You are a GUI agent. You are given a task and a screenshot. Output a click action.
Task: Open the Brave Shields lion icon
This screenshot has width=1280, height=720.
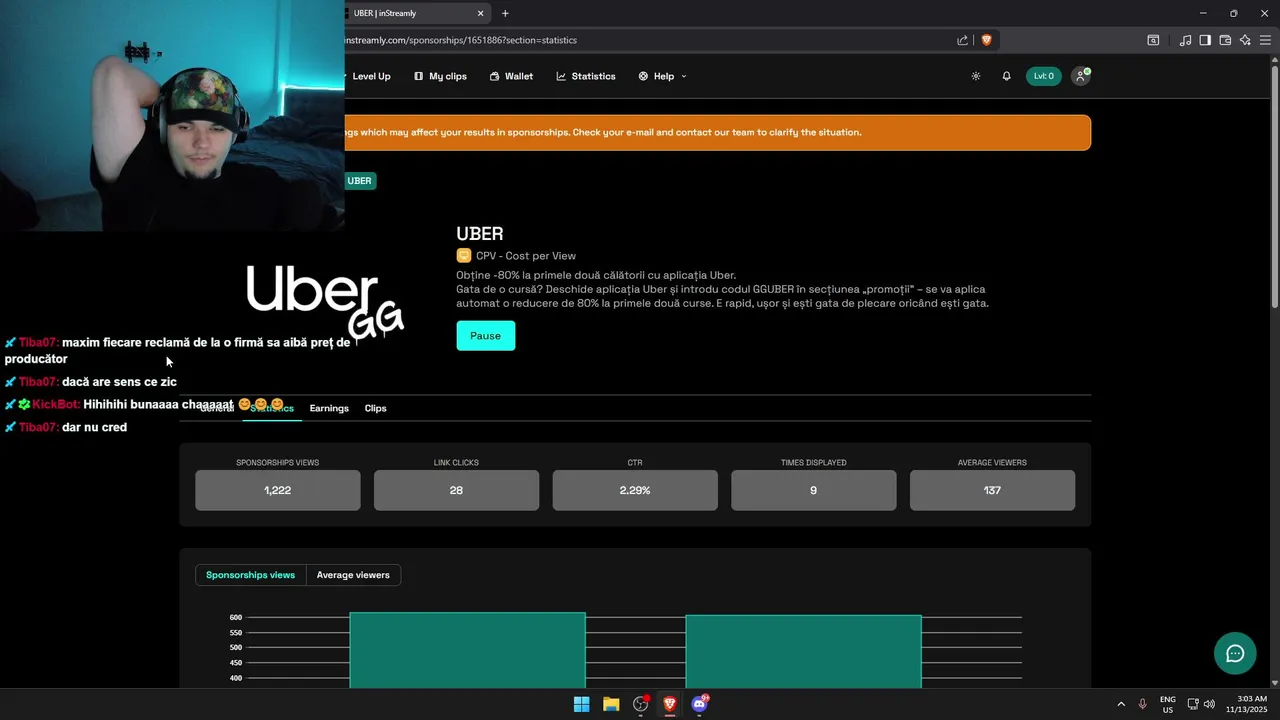(986, 40)
